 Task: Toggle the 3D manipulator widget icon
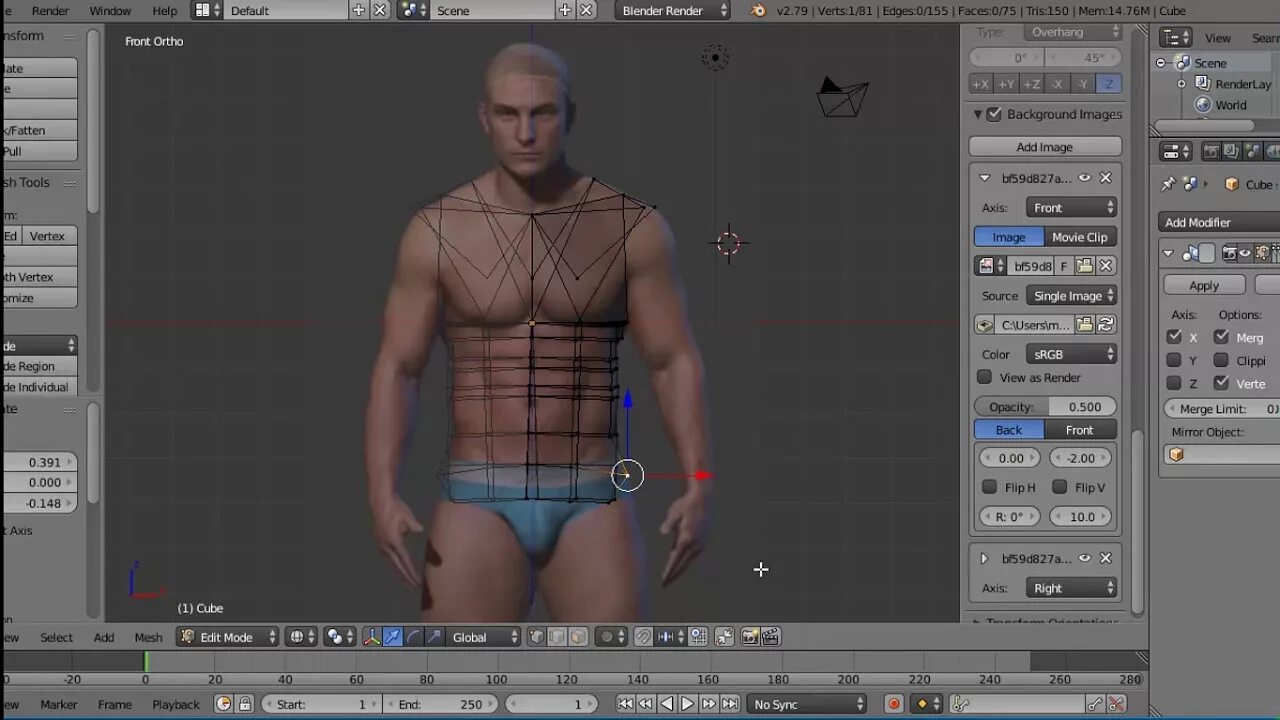point(371,637)
